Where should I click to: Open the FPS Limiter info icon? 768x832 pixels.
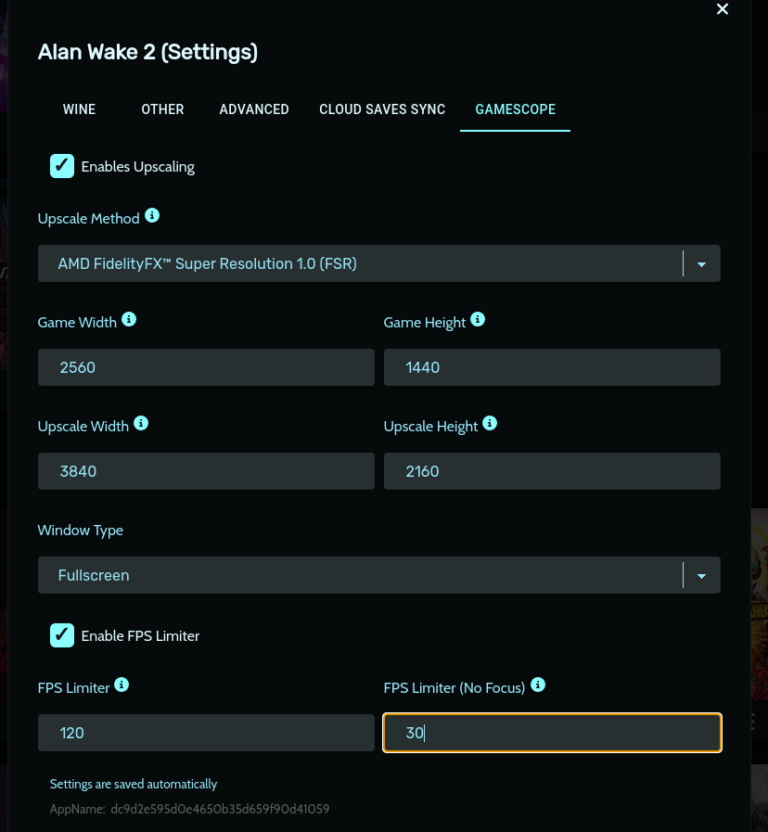121,686
